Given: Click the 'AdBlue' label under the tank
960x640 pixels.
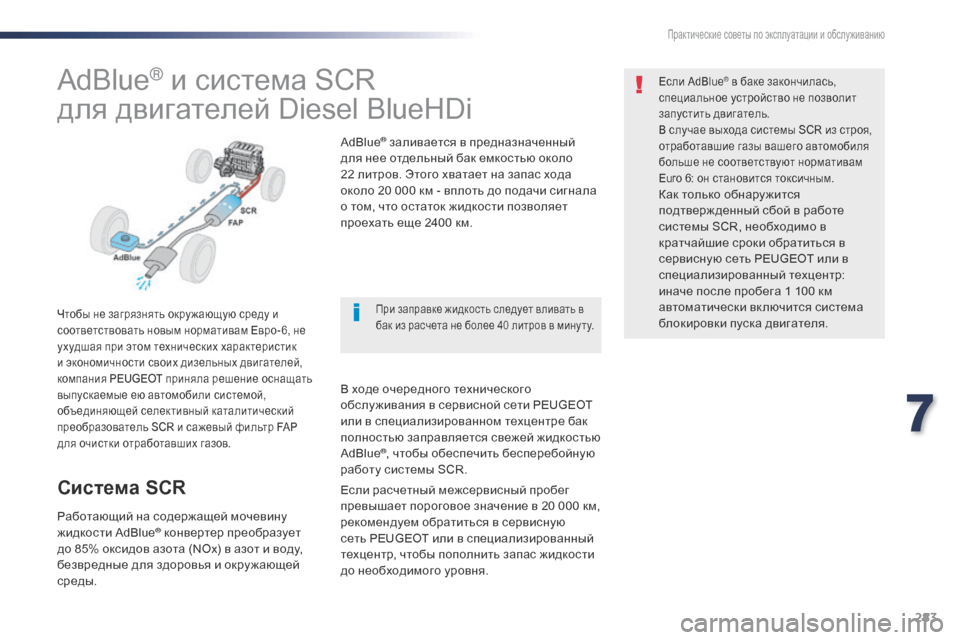Looking at the screenshot, I should pyautogui.click(x=127, y=257).
